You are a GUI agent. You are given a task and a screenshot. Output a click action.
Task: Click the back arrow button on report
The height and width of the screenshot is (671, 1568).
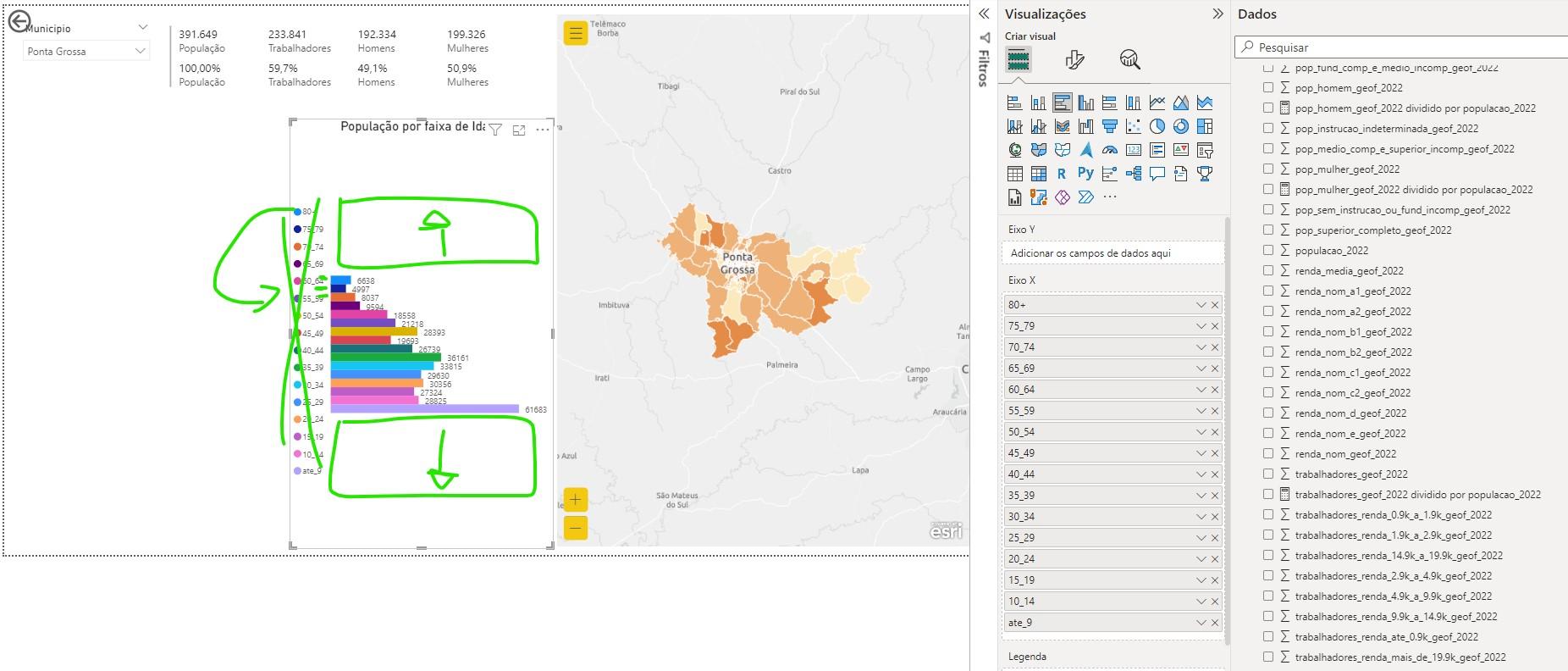(x=19, y=22)
